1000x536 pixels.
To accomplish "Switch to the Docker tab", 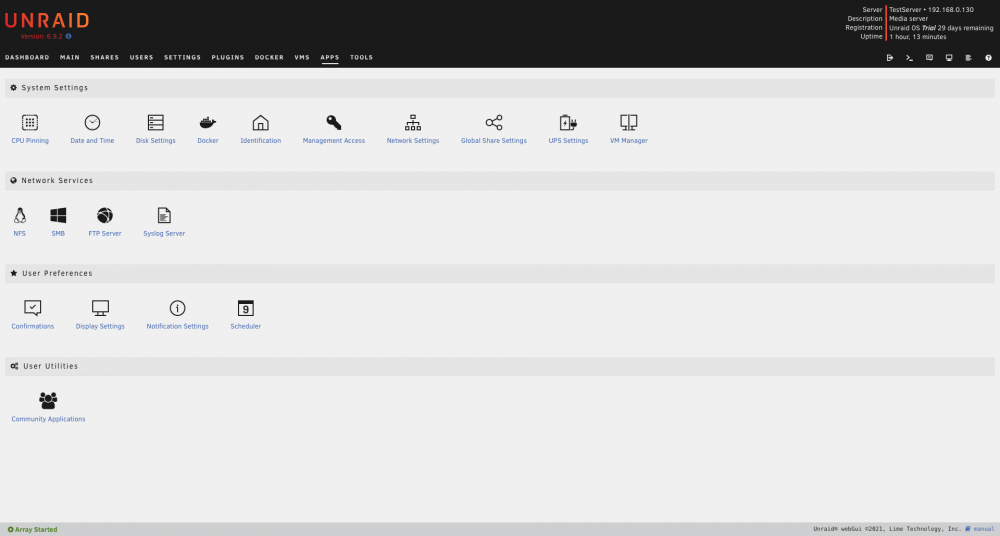I will 269,57.
